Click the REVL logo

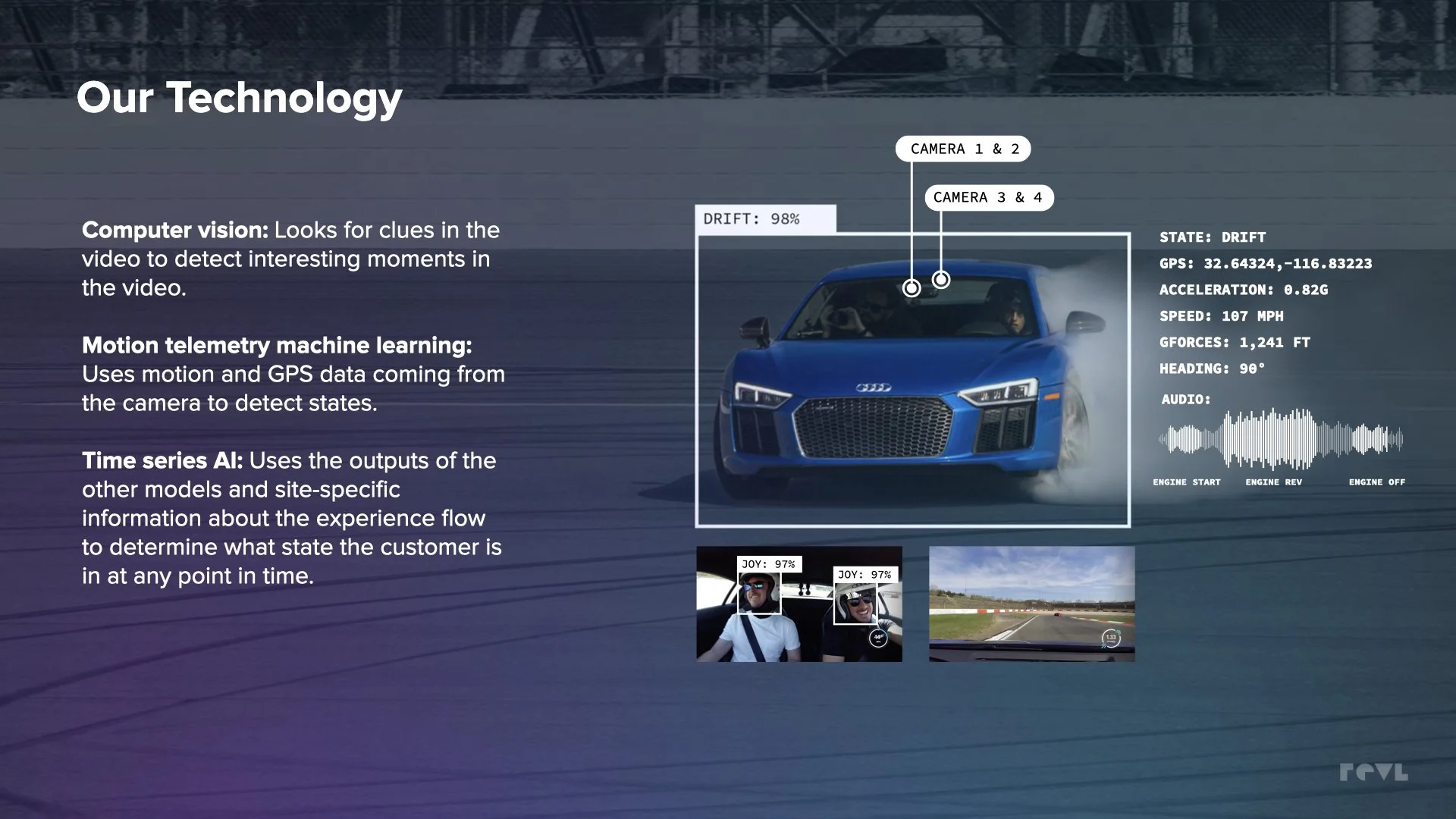1373,772
